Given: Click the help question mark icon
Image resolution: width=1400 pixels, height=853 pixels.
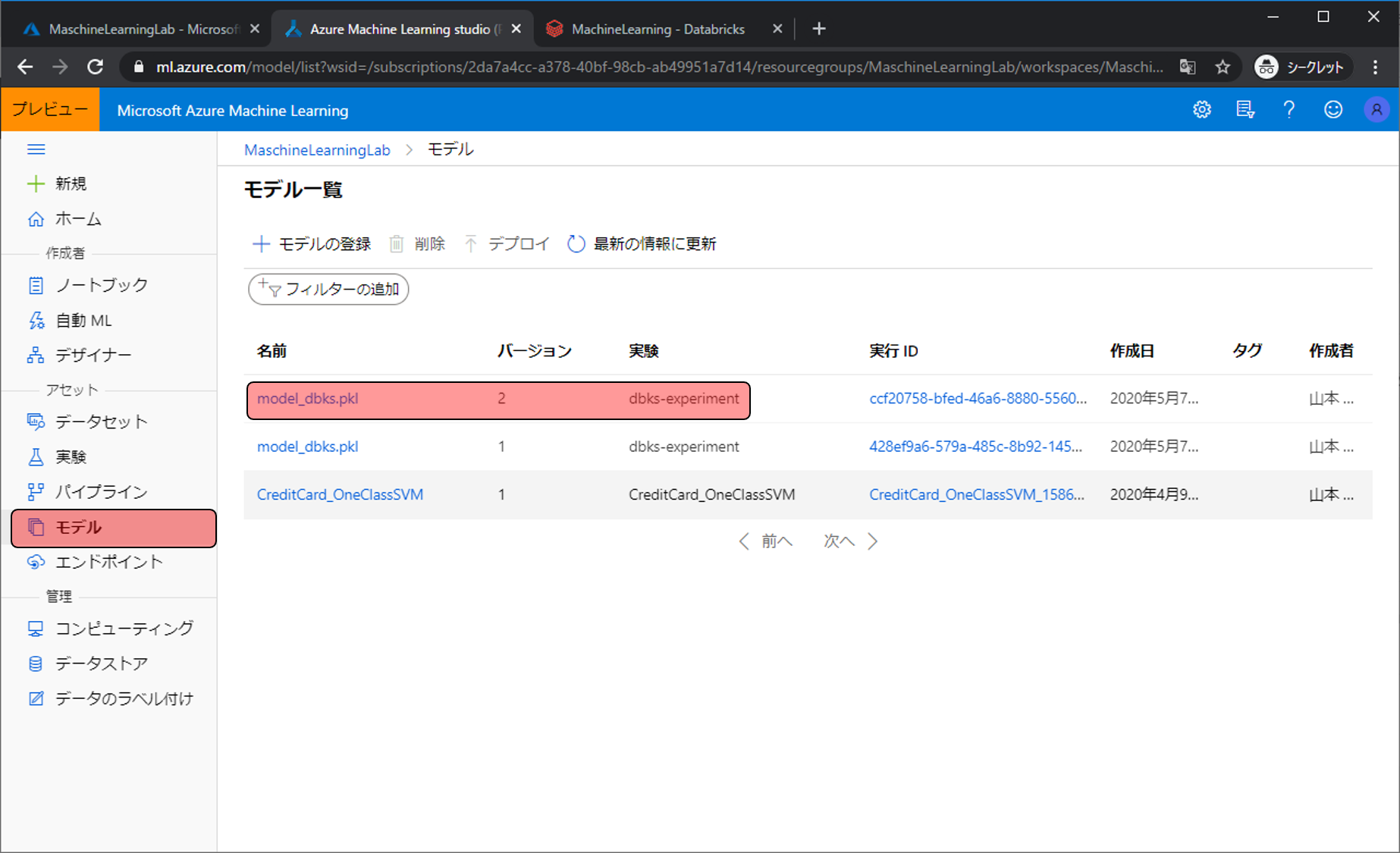Looking at the screenshot, I should (x=1289, y=110).
